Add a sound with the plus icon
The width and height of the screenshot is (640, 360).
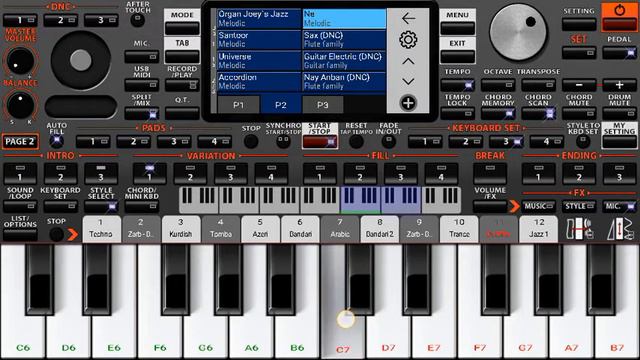tap(408, 103)
